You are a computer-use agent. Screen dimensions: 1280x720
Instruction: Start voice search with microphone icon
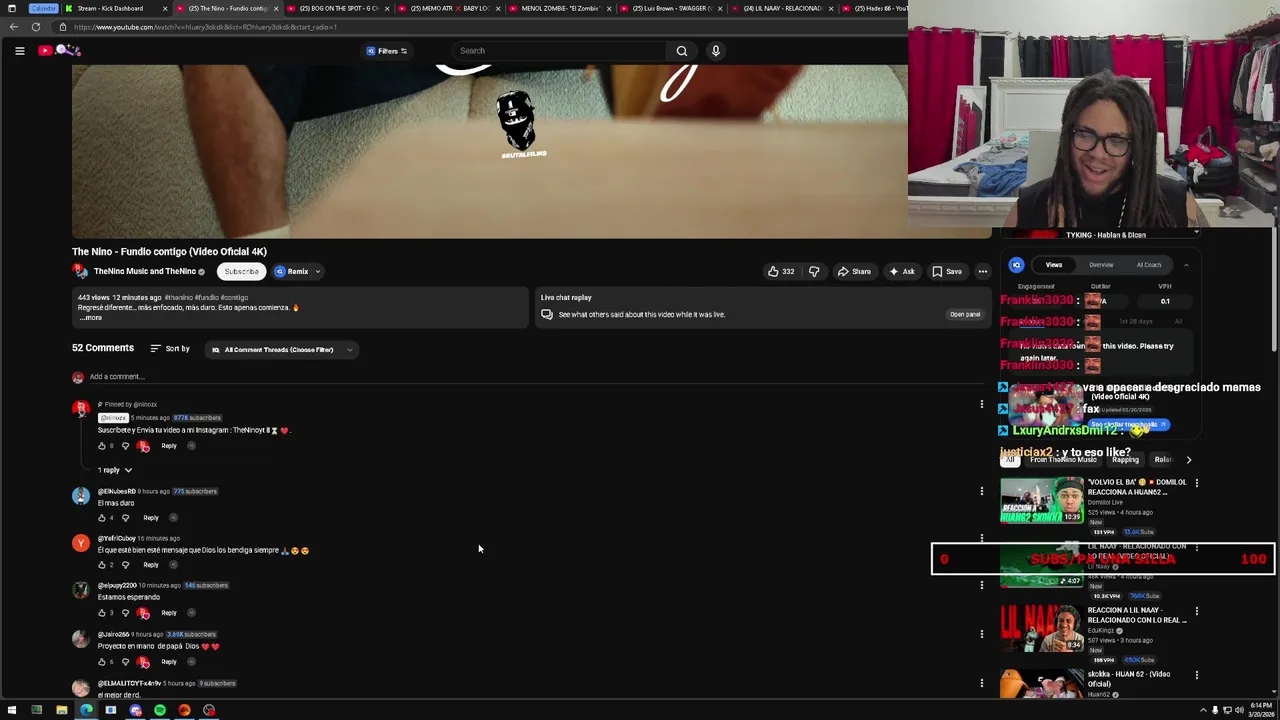click(x=715, y=51)
